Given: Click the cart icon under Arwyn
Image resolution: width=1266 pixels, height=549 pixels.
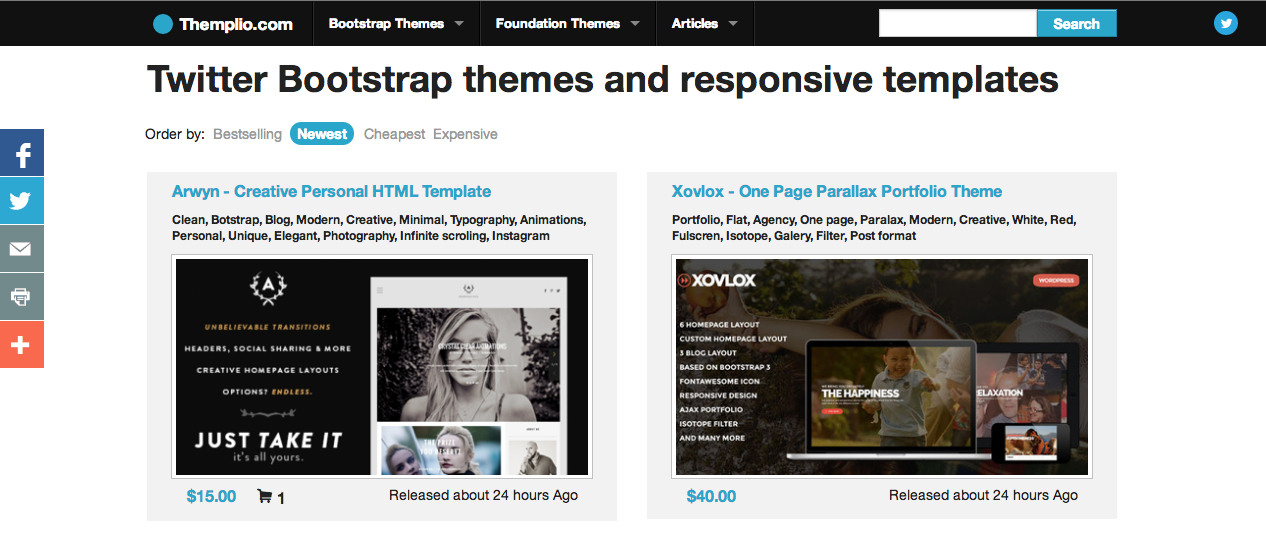Looking at the screenshot, I should (x=264, y=496).
